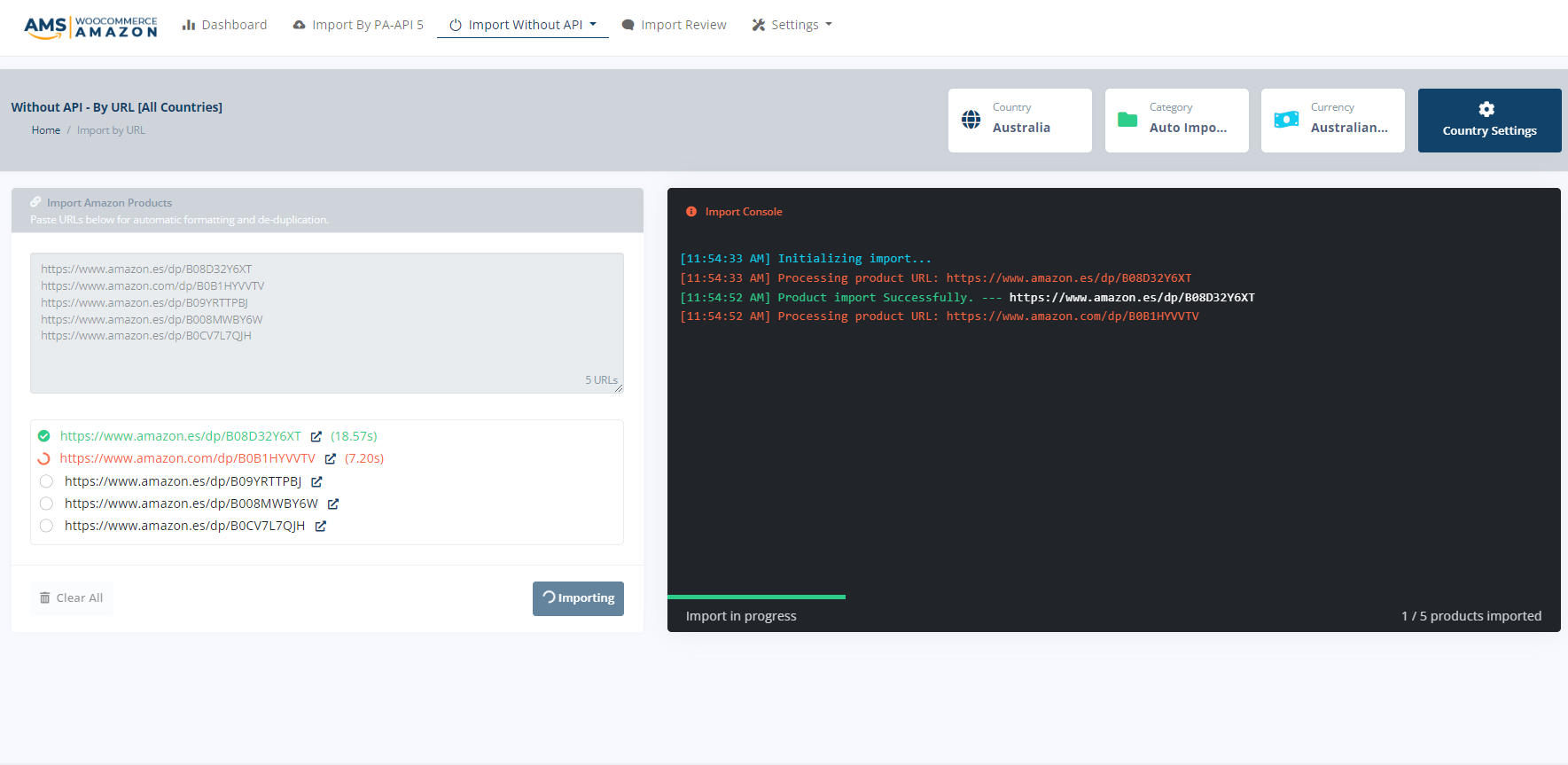This screenshot has height=765, width=1568.
Task: Click external link icon for B08D32Y6XT
Action: tap(316, 436)
